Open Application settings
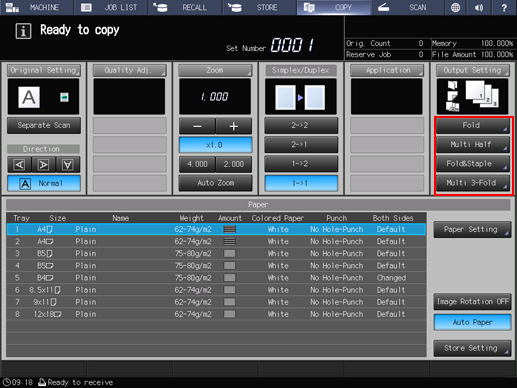Screen dimensions: 517x388 [x=387, y=70]
